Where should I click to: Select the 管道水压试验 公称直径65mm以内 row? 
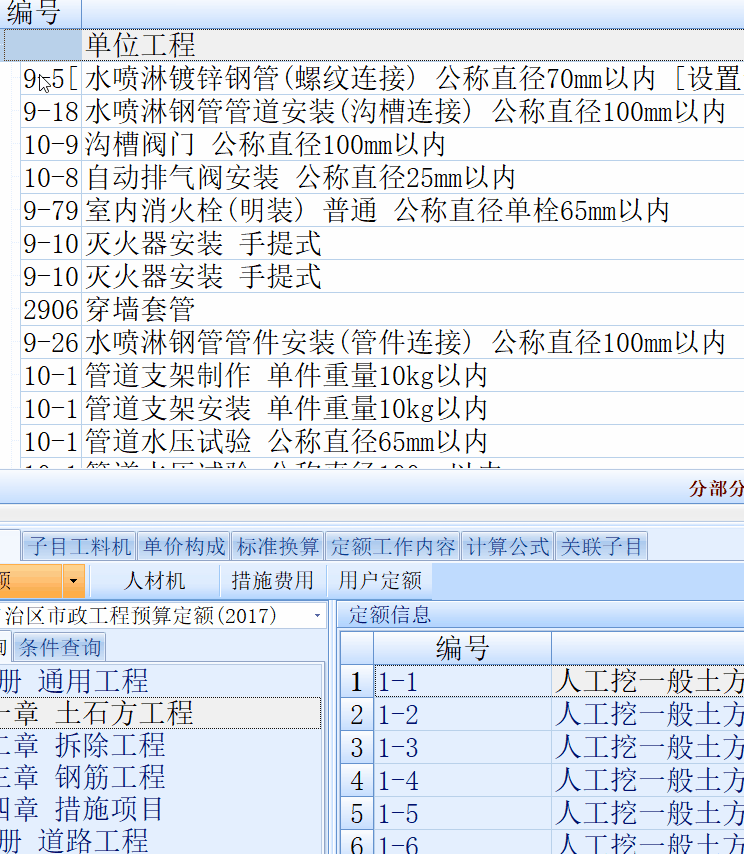coord(382,442)
